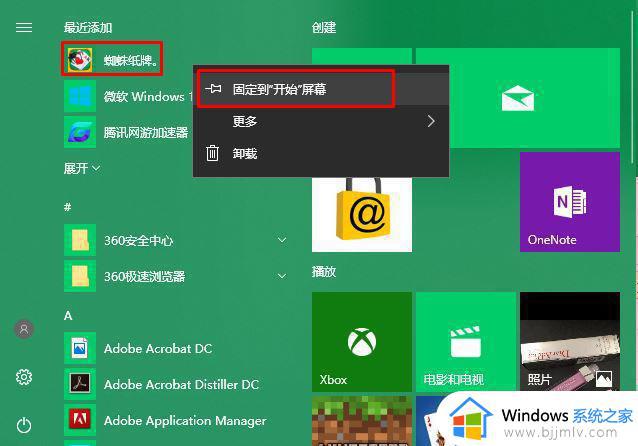The height and width of the screenshot is (446, 638).
Task: Open the 照片 photos tile
Action: point(570,342)
